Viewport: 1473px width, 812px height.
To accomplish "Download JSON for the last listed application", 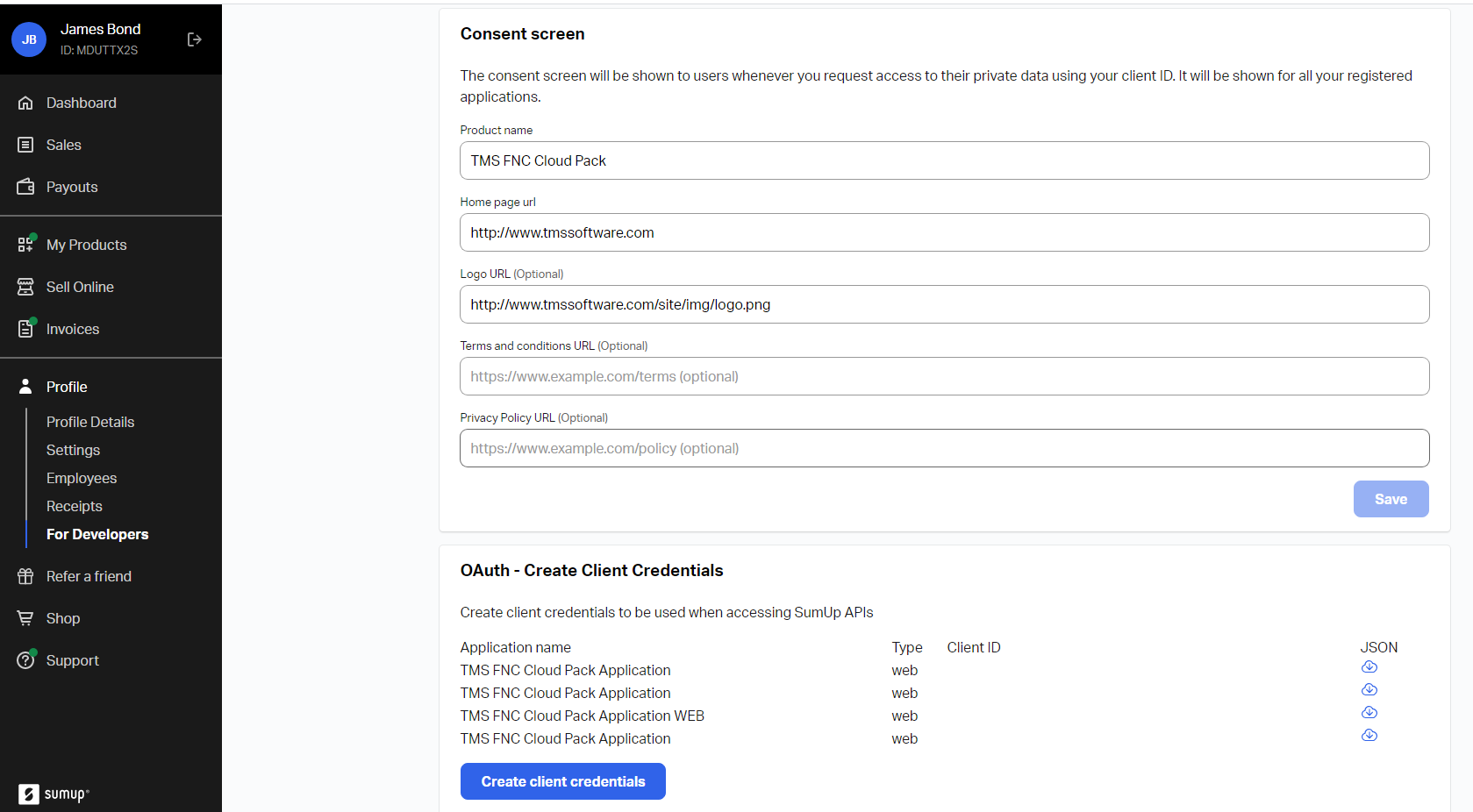I will tap(1369, 736).
